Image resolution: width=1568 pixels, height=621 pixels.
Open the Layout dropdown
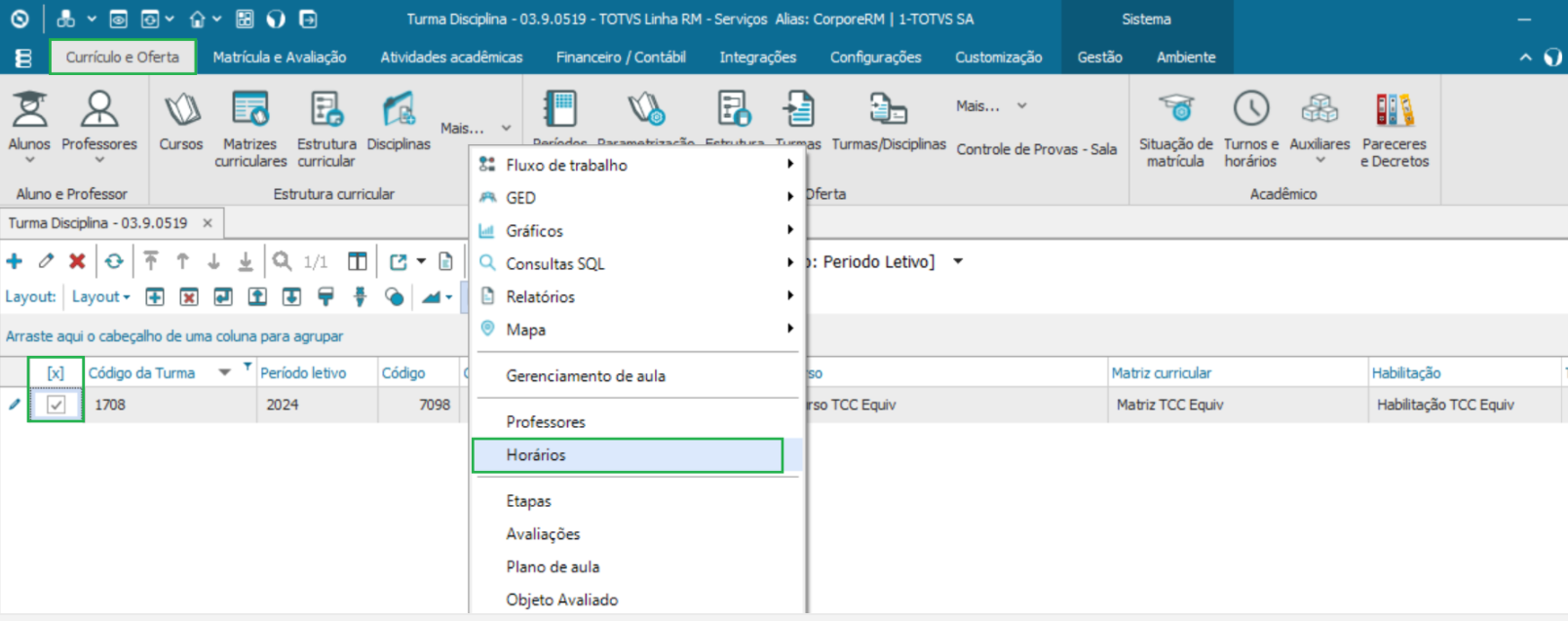point(100,296)
